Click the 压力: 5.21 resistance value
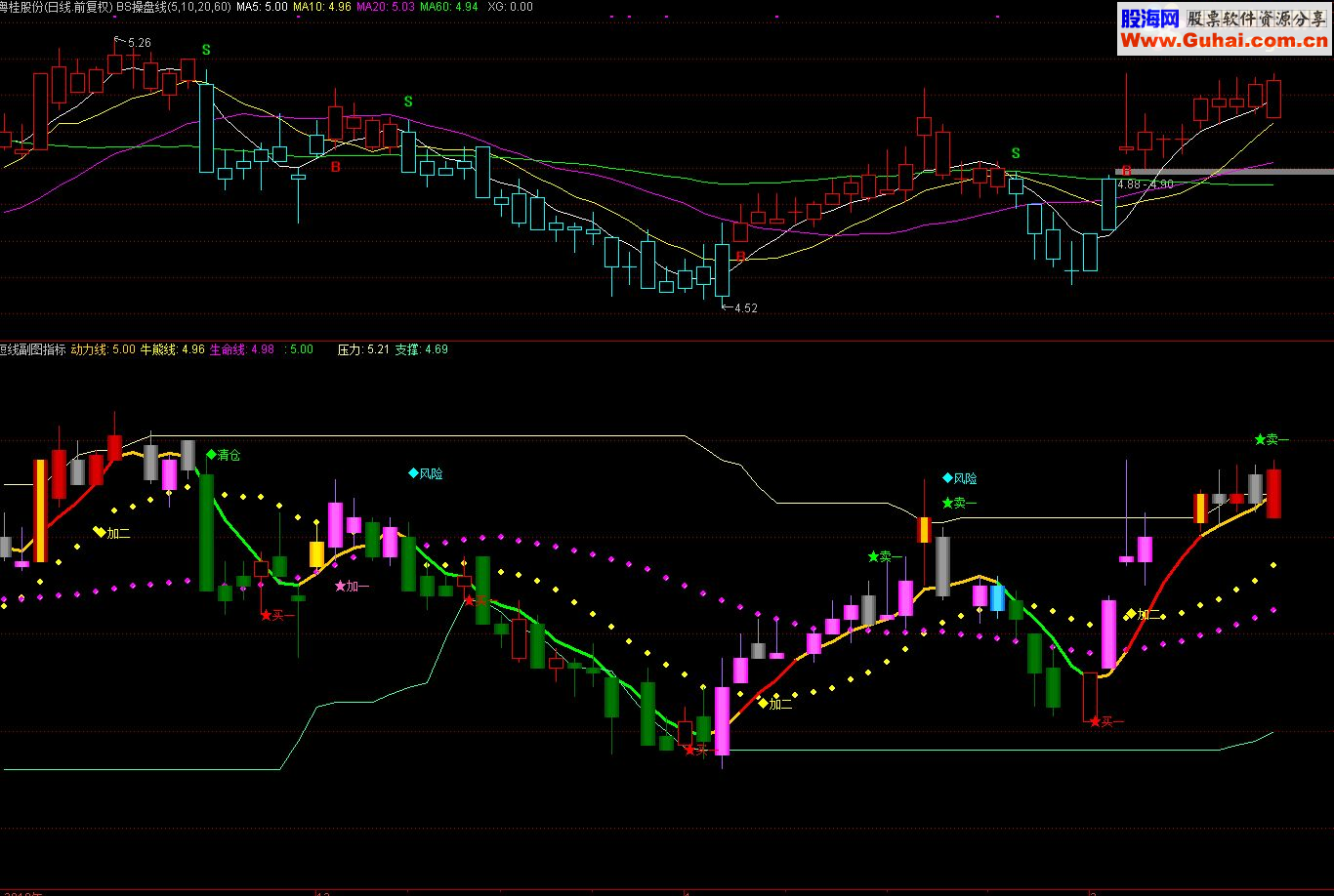 363,349
